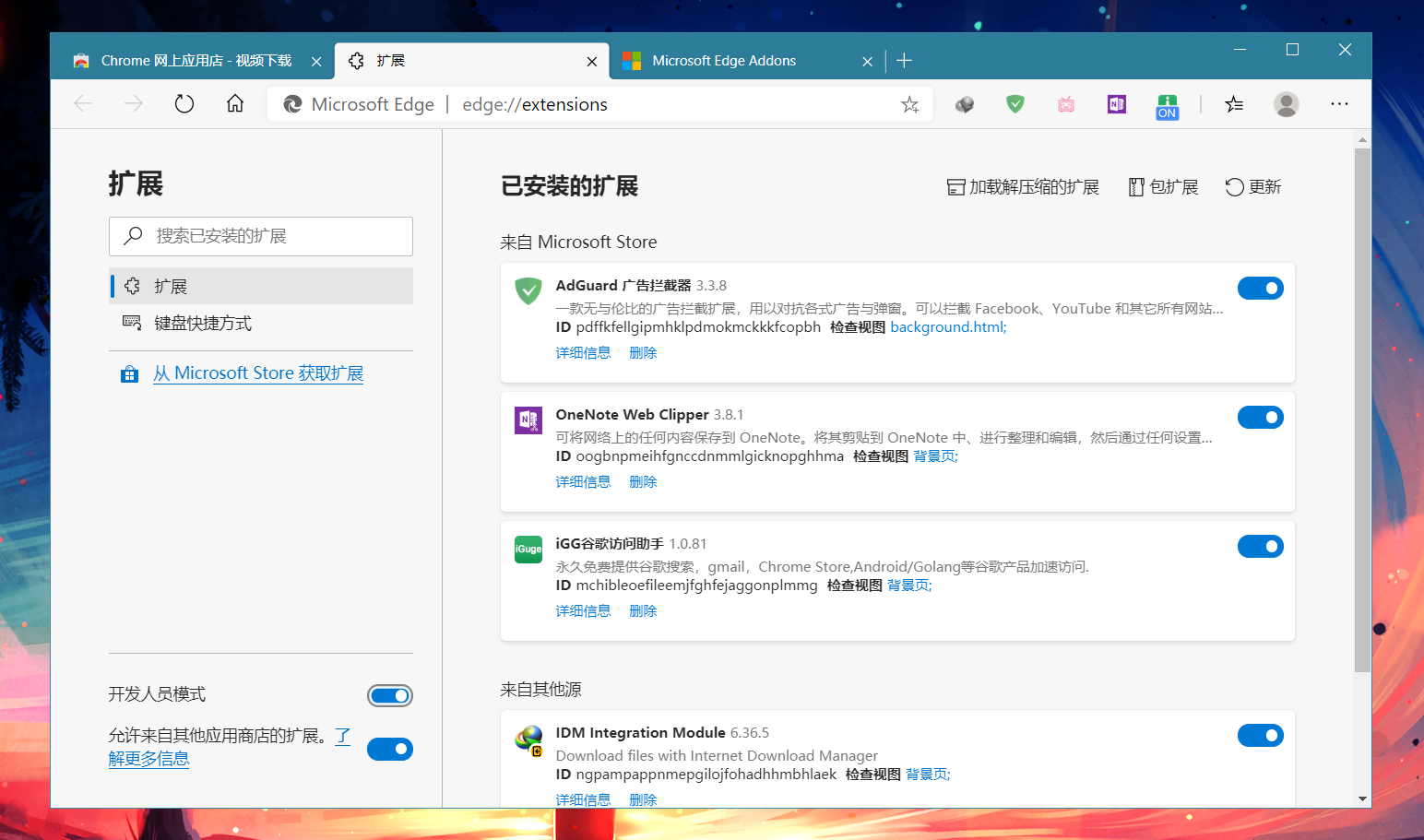
Task: Open 详细信息 for OneNote Web Clipper
Action: [x=583, y=482]
